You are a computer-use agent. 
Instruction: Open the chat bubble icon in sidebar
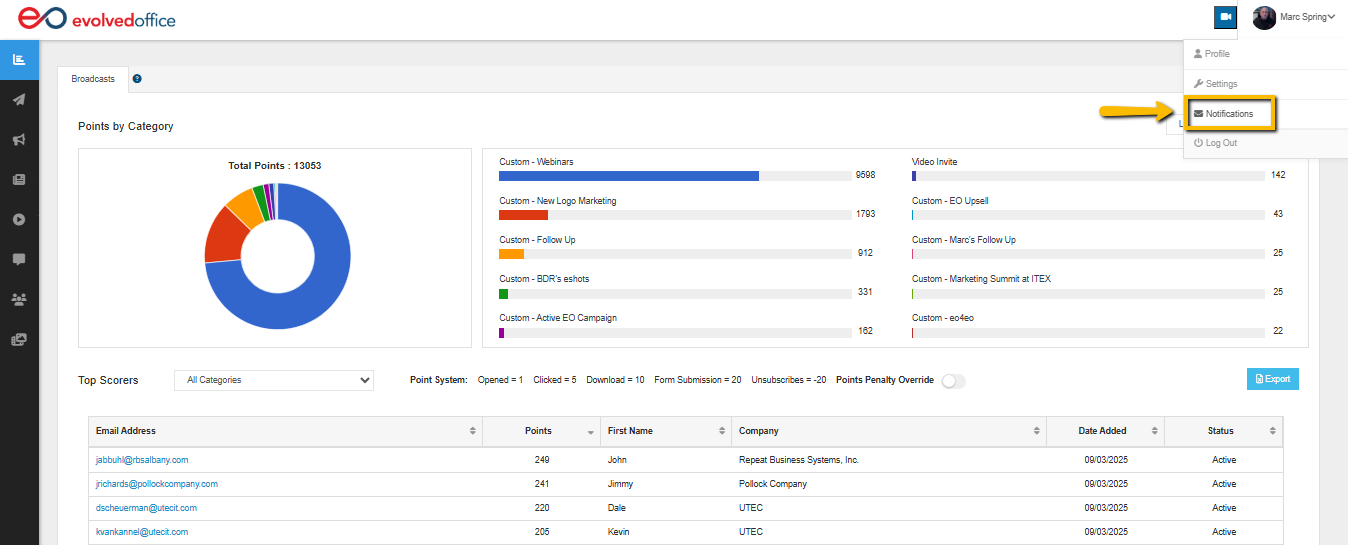19,259
